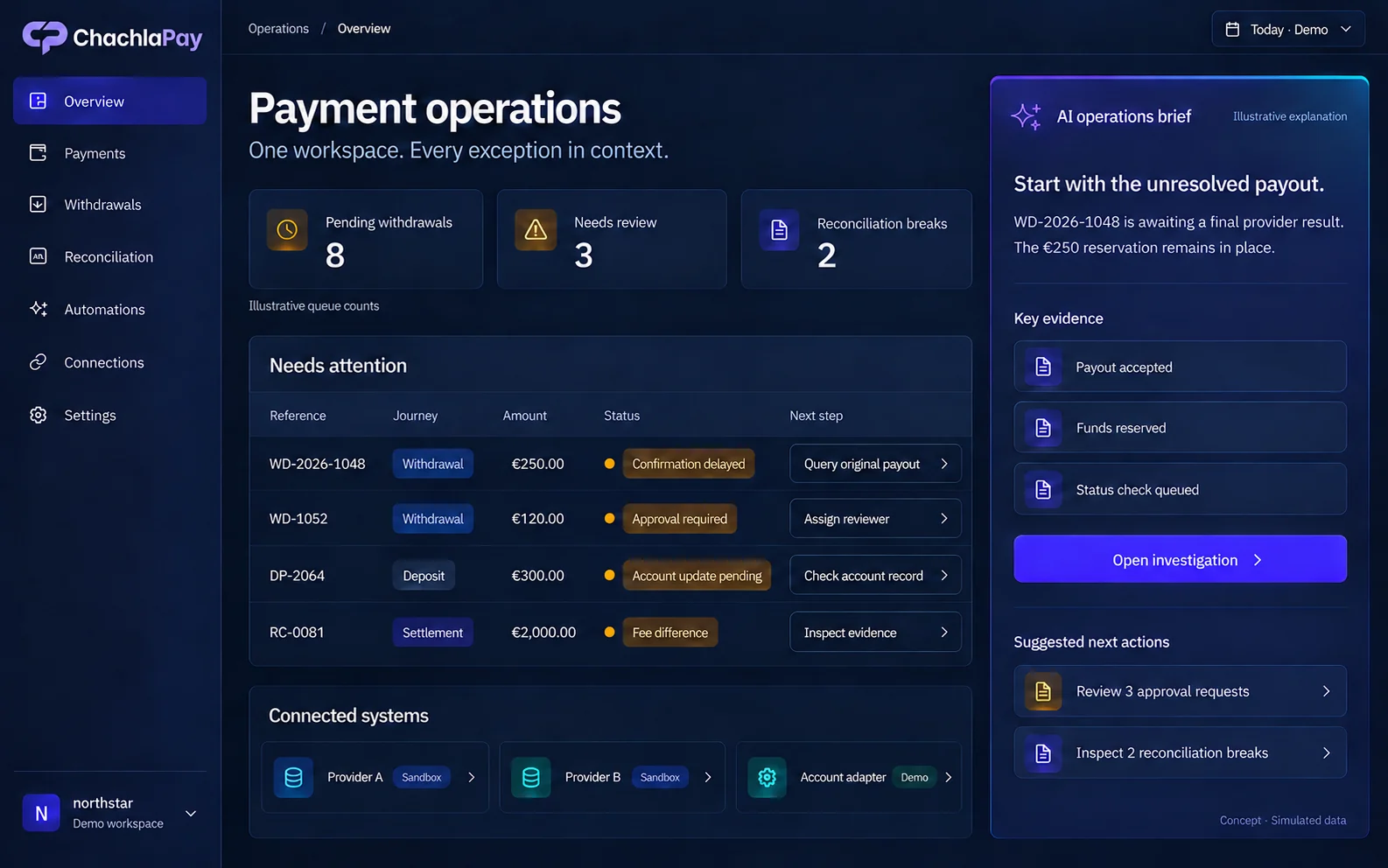
Task: Click reference WD-1052
Action: [298, 519]
